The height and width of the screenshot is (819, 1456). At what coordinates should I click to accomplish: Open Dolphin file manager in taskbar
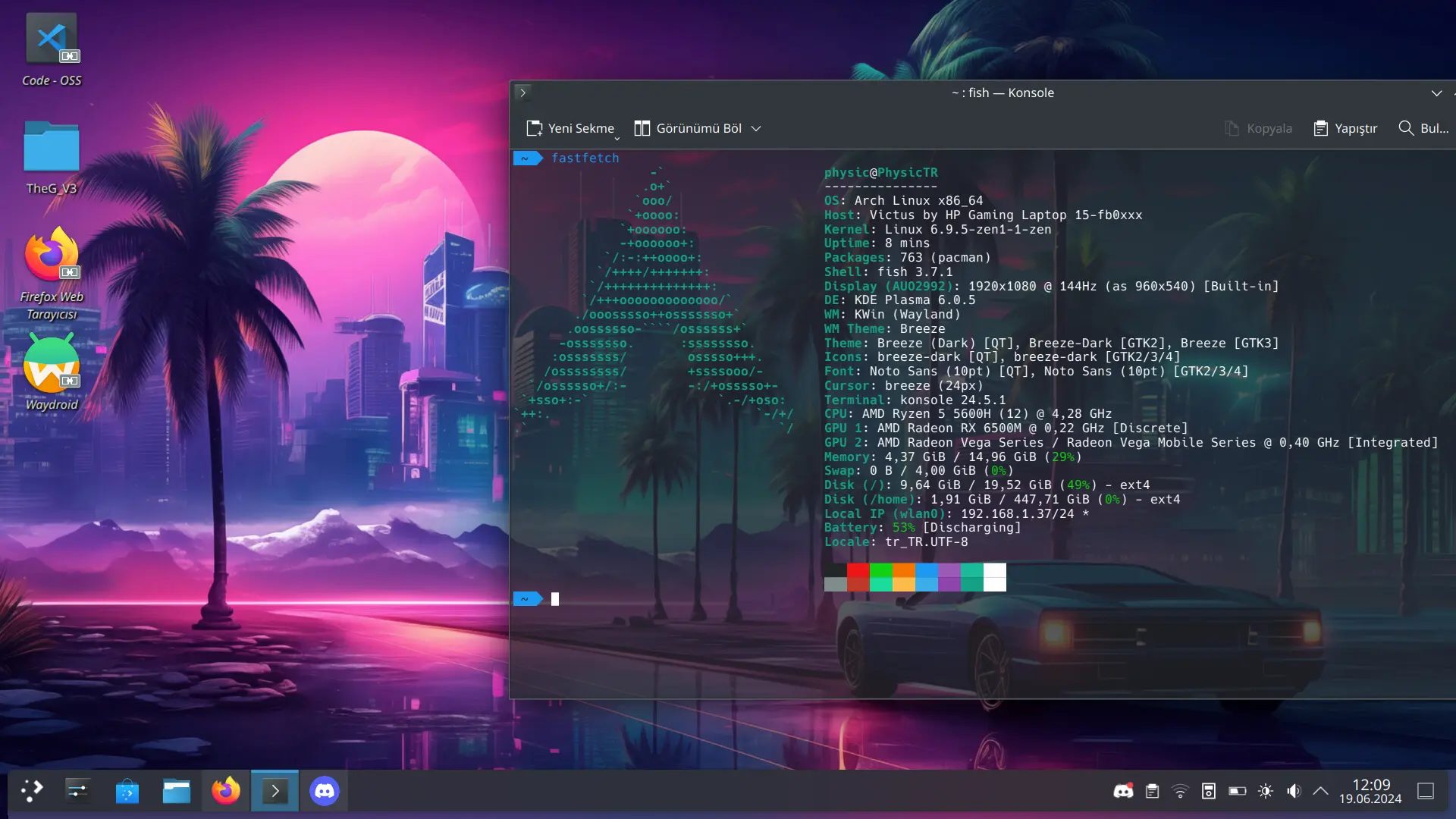pyautogui.click(x=176, y=791)
